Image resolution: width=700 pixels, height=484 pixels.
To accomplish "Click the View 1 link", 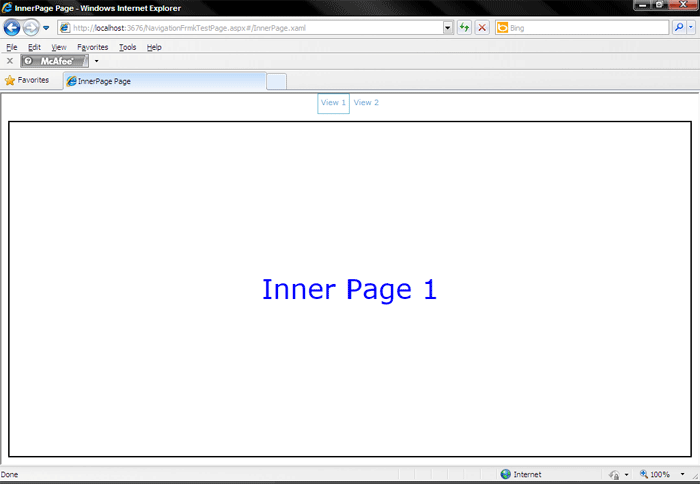I will pos(333,103).
